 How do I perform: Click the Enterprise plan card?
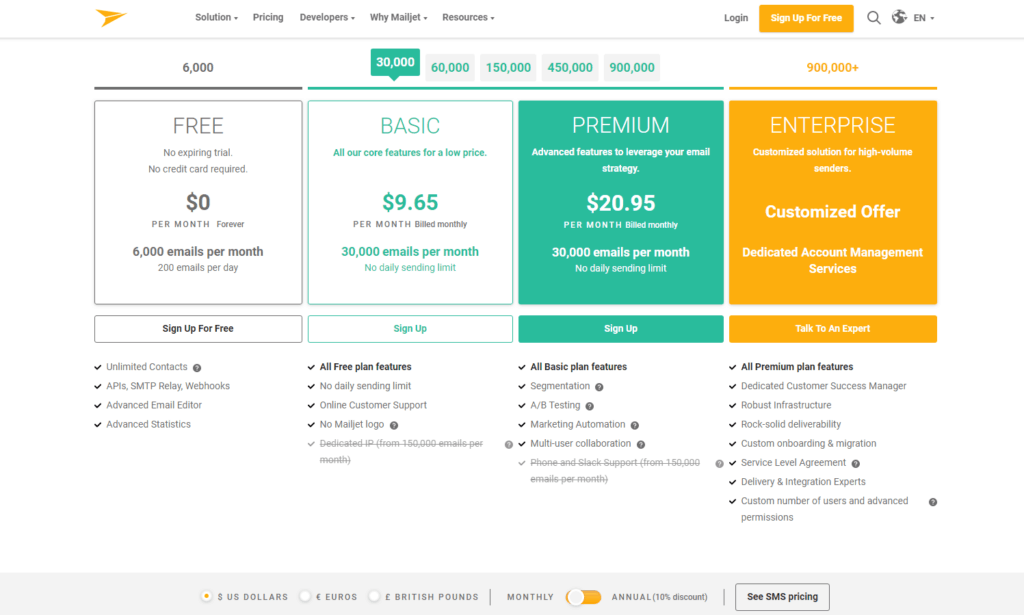[x=833, y=202]
